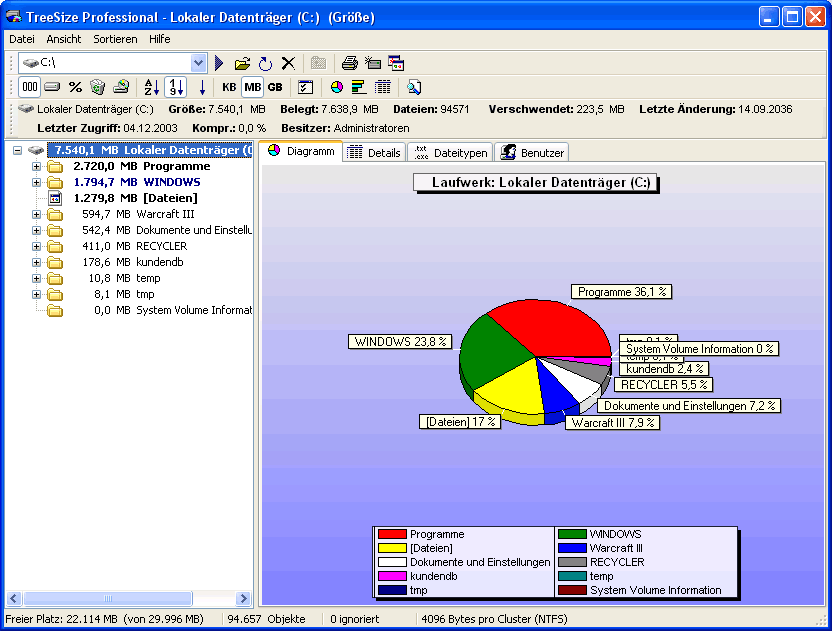832x631 pixels.
Task: Switch to the Details tab
Action: coord(375,153)
